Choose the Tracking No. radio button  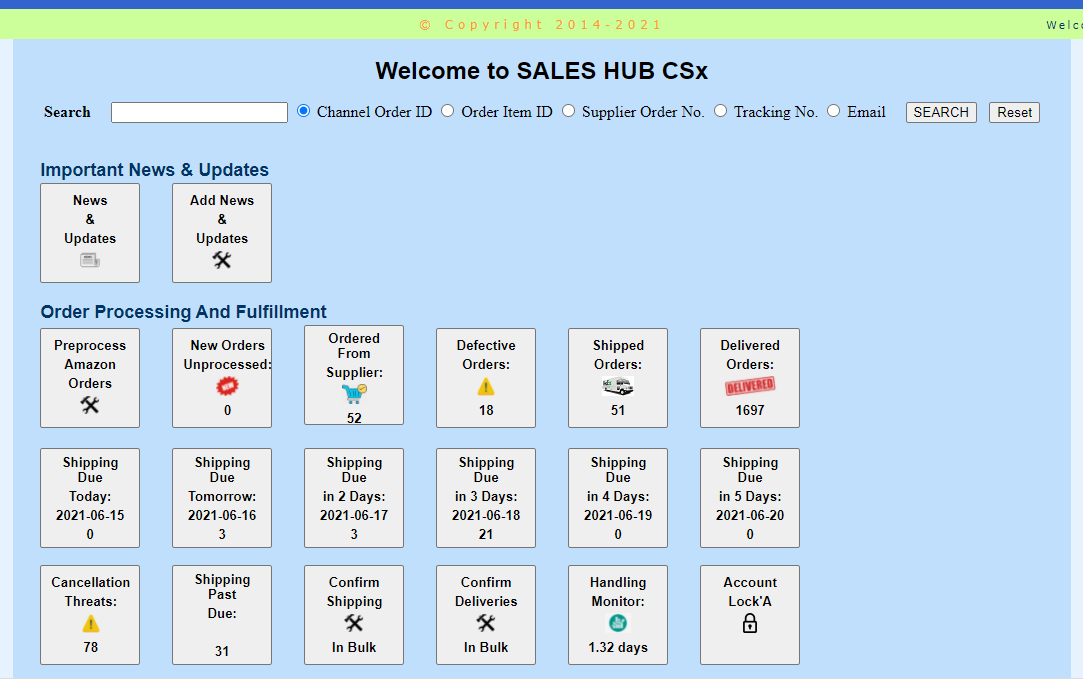tap(721, 111)
